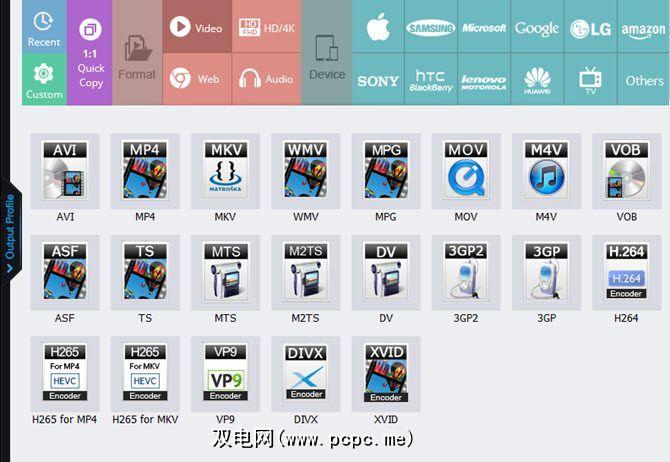Viewport: 670px width, 462px height.
Task: Select Sony device profiles
Action: (378, 79)
